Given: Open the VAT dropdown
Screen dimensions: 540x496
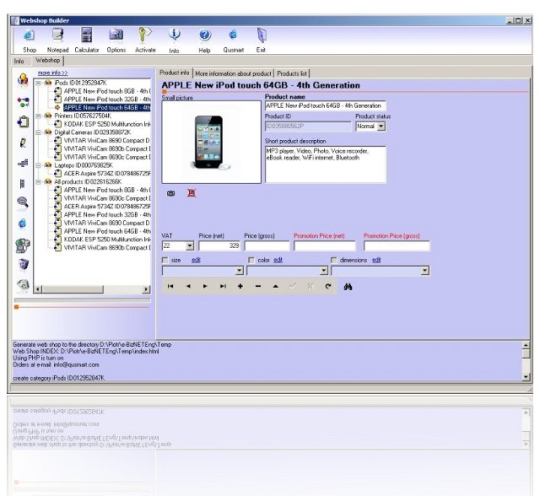Looking at the screenshot, I should (x=190, y=246).
